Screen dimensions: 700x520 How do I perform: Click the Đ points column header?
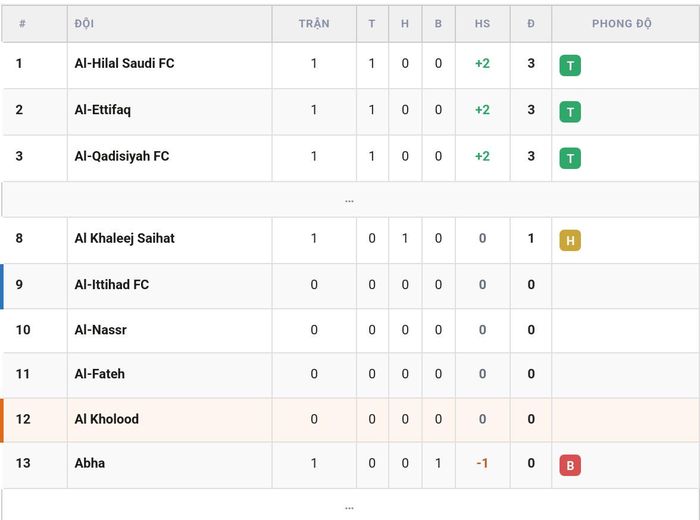tap(531, 24)
